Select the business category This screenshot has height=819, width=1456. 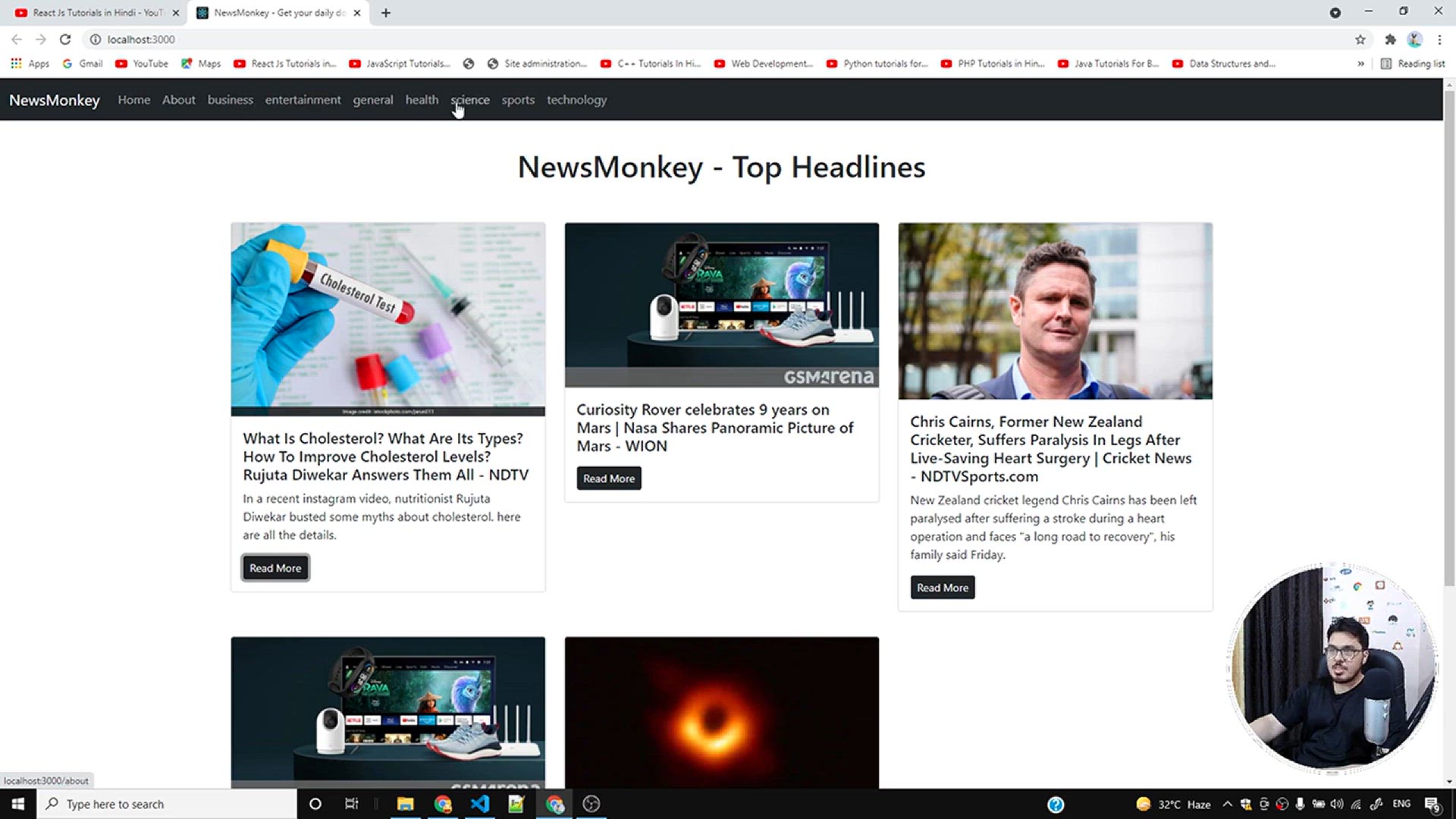[x=231, y=100]
